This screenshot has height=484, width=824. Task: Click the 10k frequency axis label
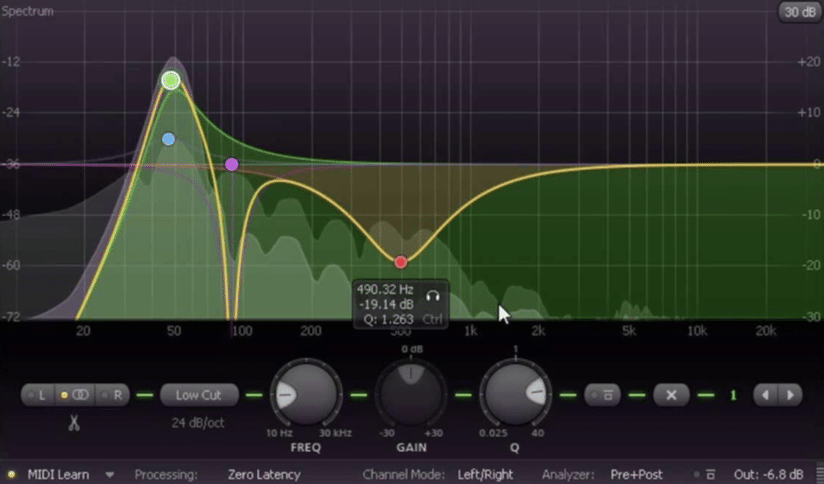[x=697, y=331]
